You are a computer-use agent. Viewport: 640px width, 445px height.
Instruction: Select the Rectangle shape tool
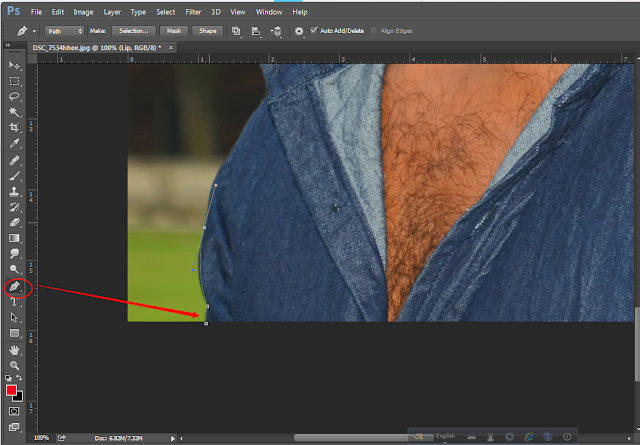click(14, 333)
